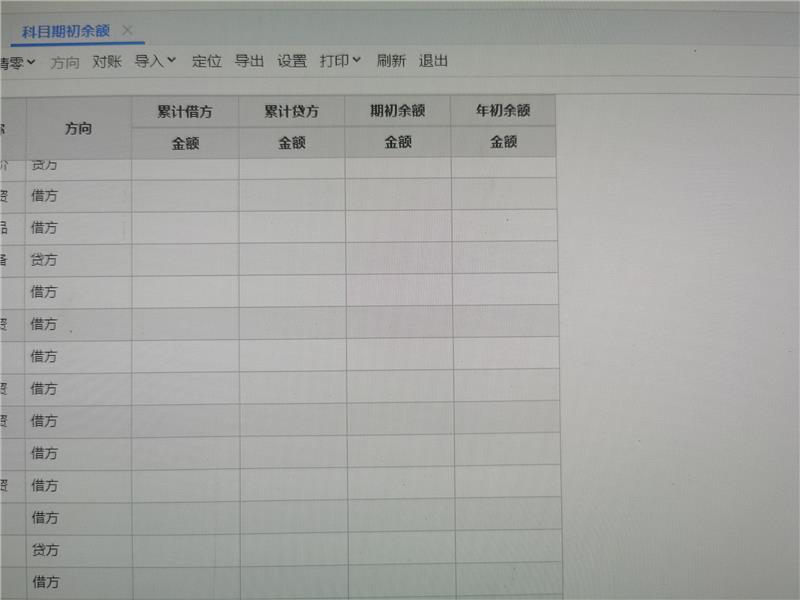Open 设置 from the toolbar
This screenshot has width=800, height=600.
tap(292, 61)
